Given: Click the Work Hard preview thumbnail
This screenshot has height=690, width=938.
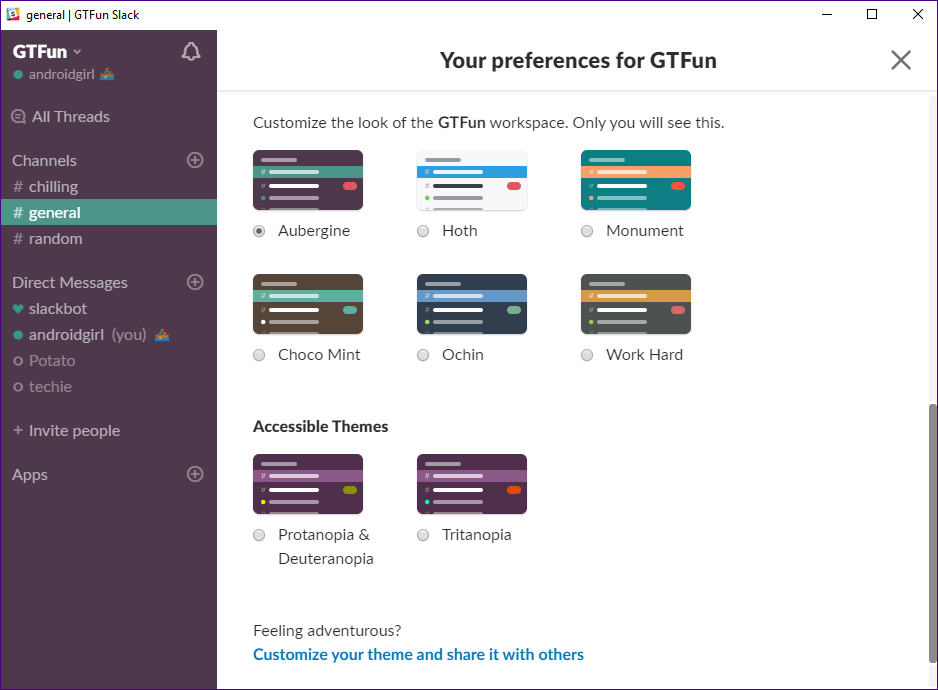Looking at the screenshot, I should point(636,304).
